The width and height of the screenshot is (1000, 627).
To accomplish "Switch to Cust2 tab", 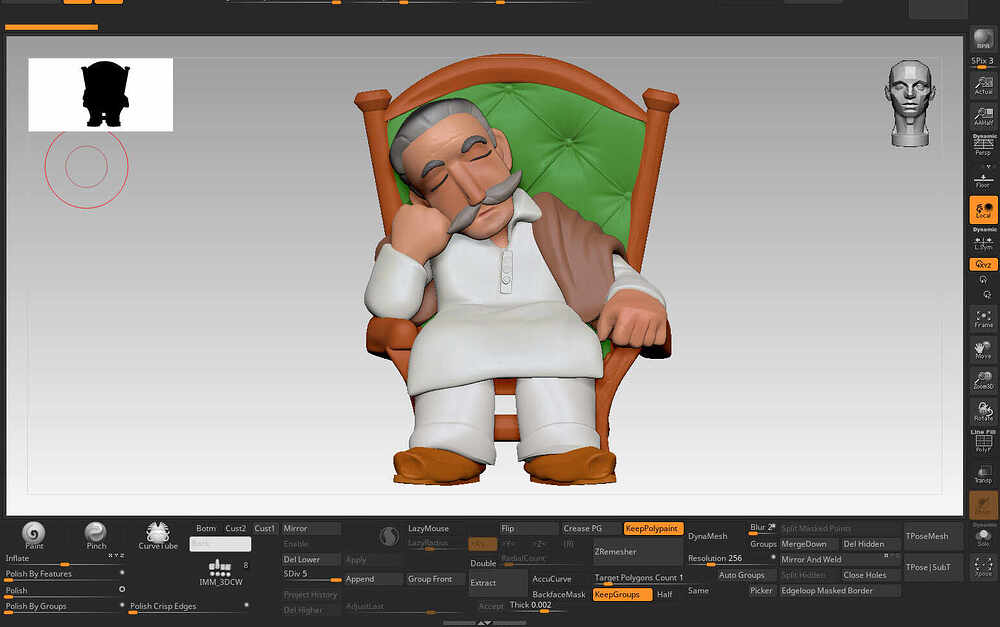I will pos(235,528).
